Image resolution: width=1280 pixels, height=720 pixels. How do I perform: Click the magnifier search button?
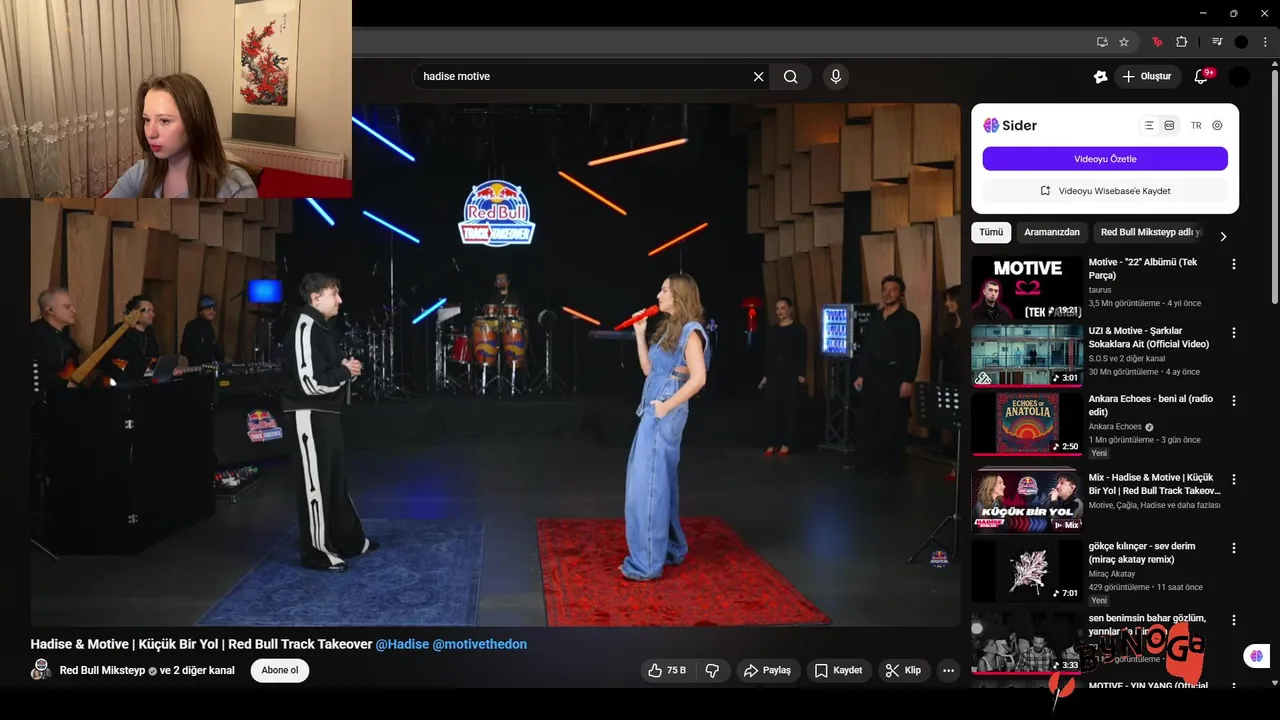point(791,76)
